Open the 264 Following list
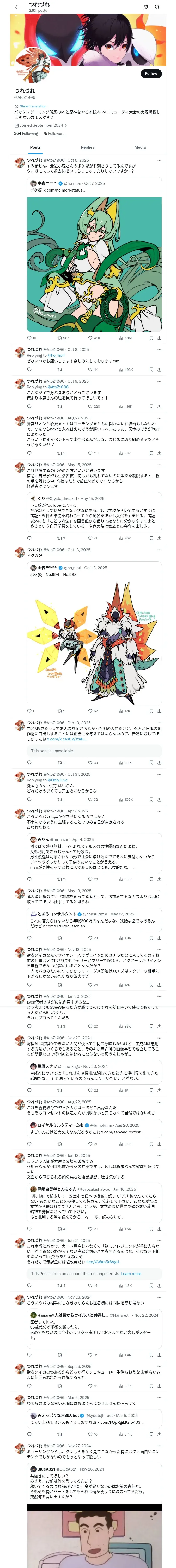Screen dimensions: 176x1568 point(26,133)
